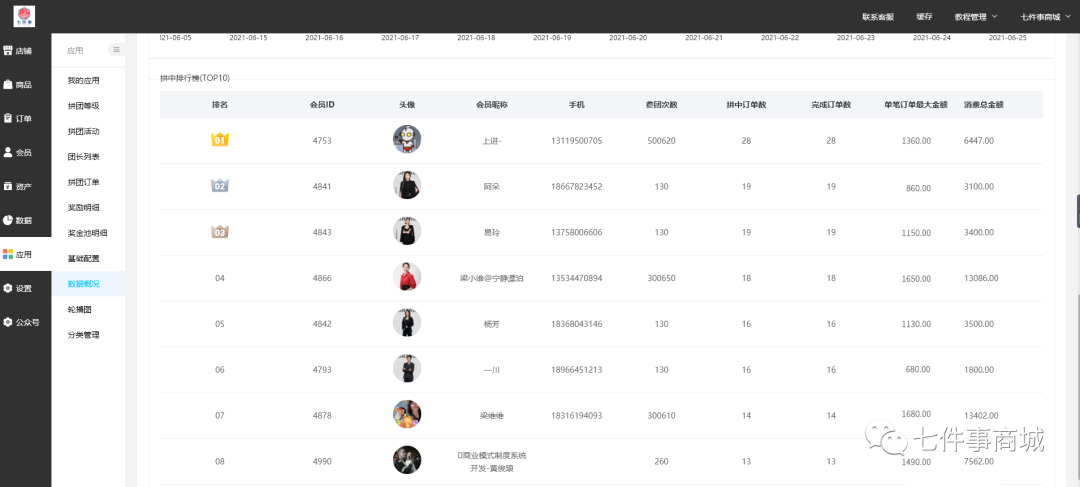Image resolution: width=1080 pixels, height=487 pixels.
Task: Click the 会员昵称 column header
Action: pos(492,105)
